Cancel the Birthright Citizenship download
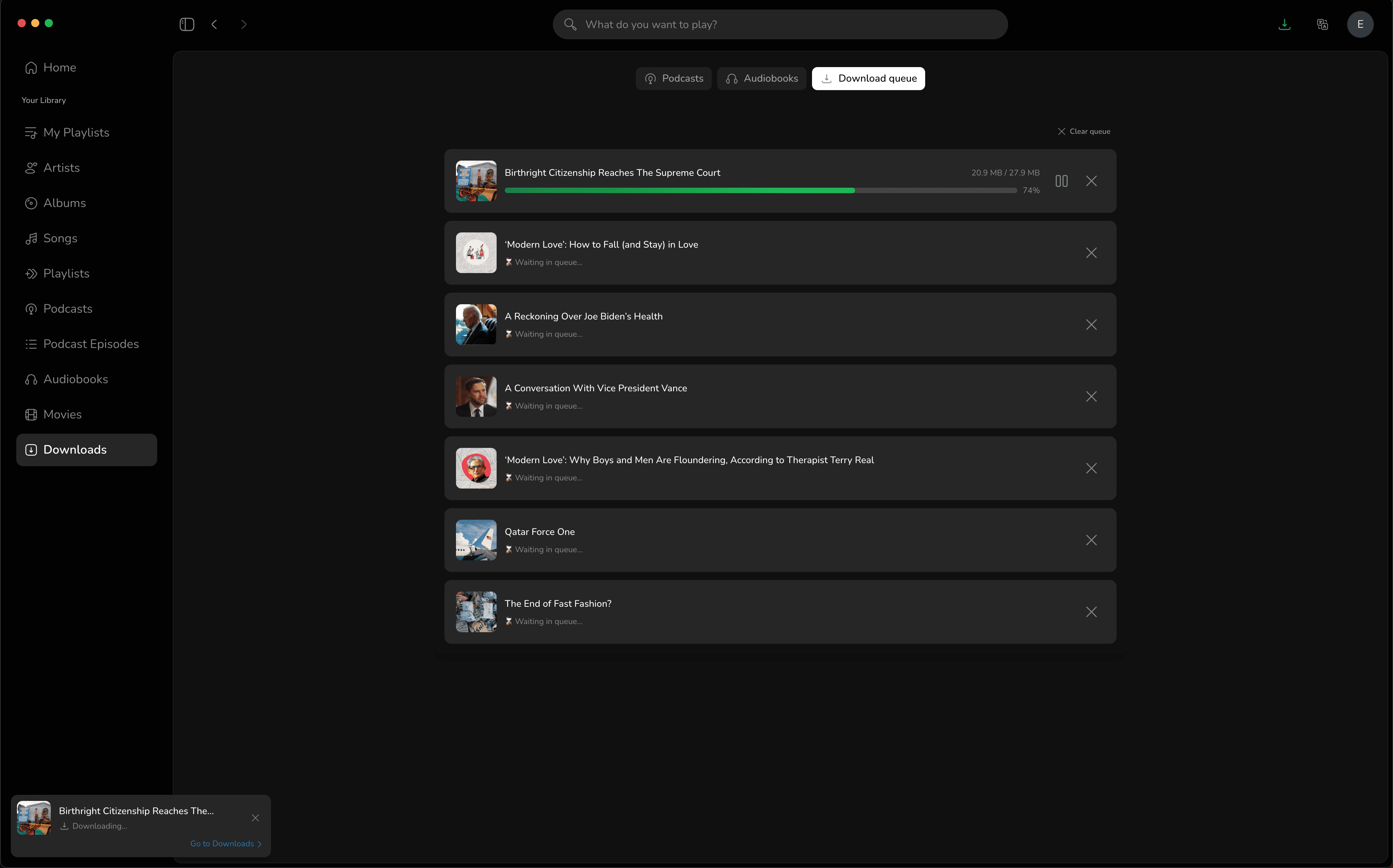The image size is (1393, 868). click(x=1091, y=181)
